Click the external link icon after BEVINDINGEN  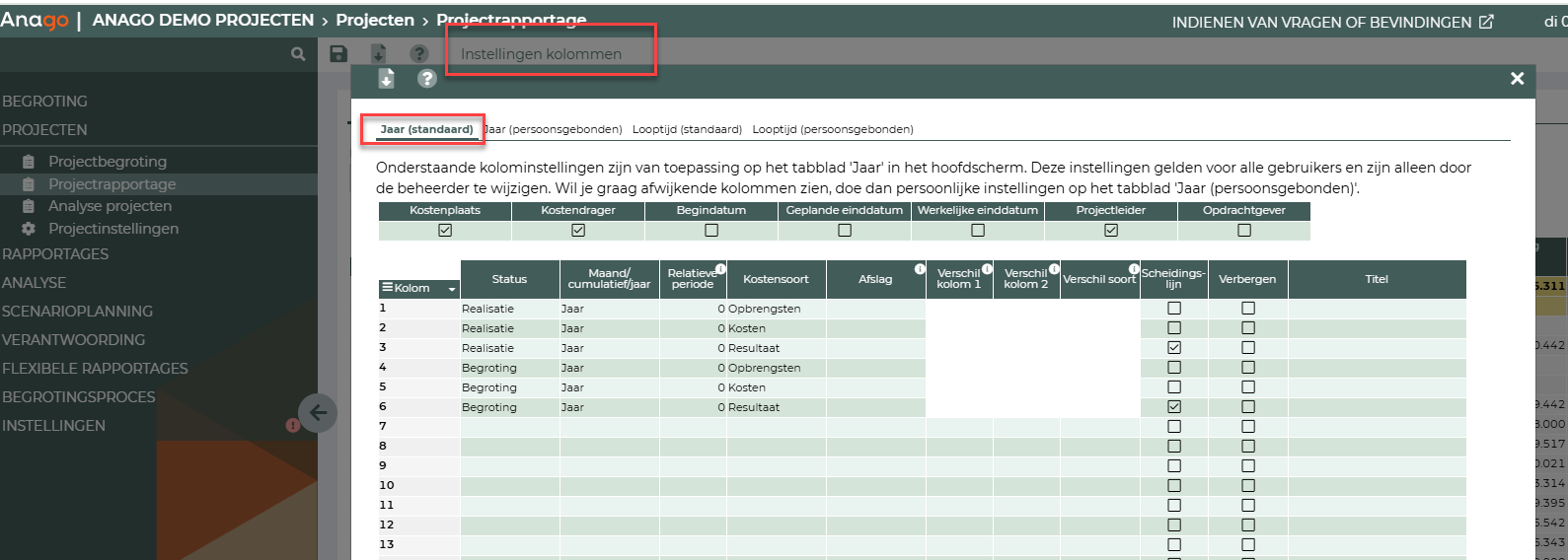[1486, 22]
